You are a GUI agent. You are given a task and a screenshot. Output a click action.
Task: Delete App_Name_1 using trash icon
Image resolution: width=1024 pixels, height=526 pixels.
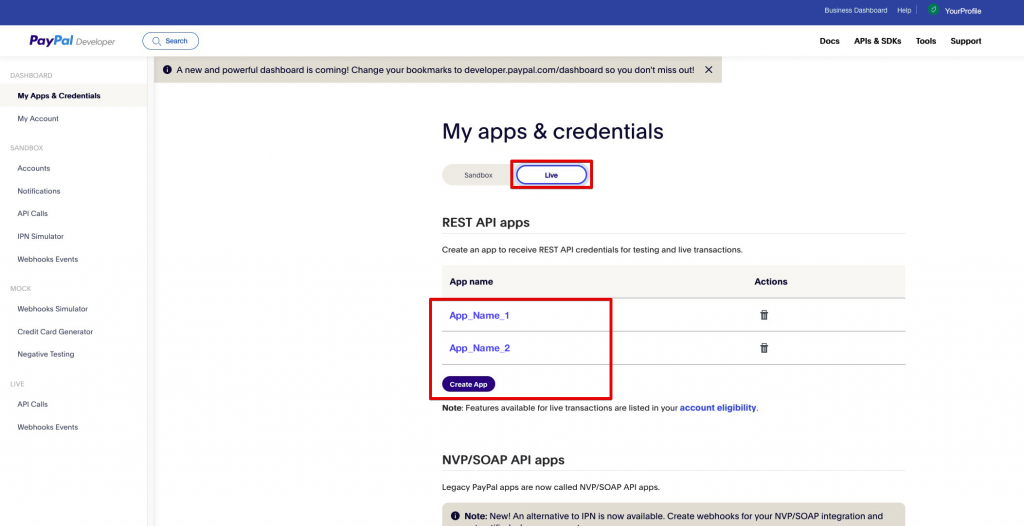pyautogui.click(x=764, y=315)
